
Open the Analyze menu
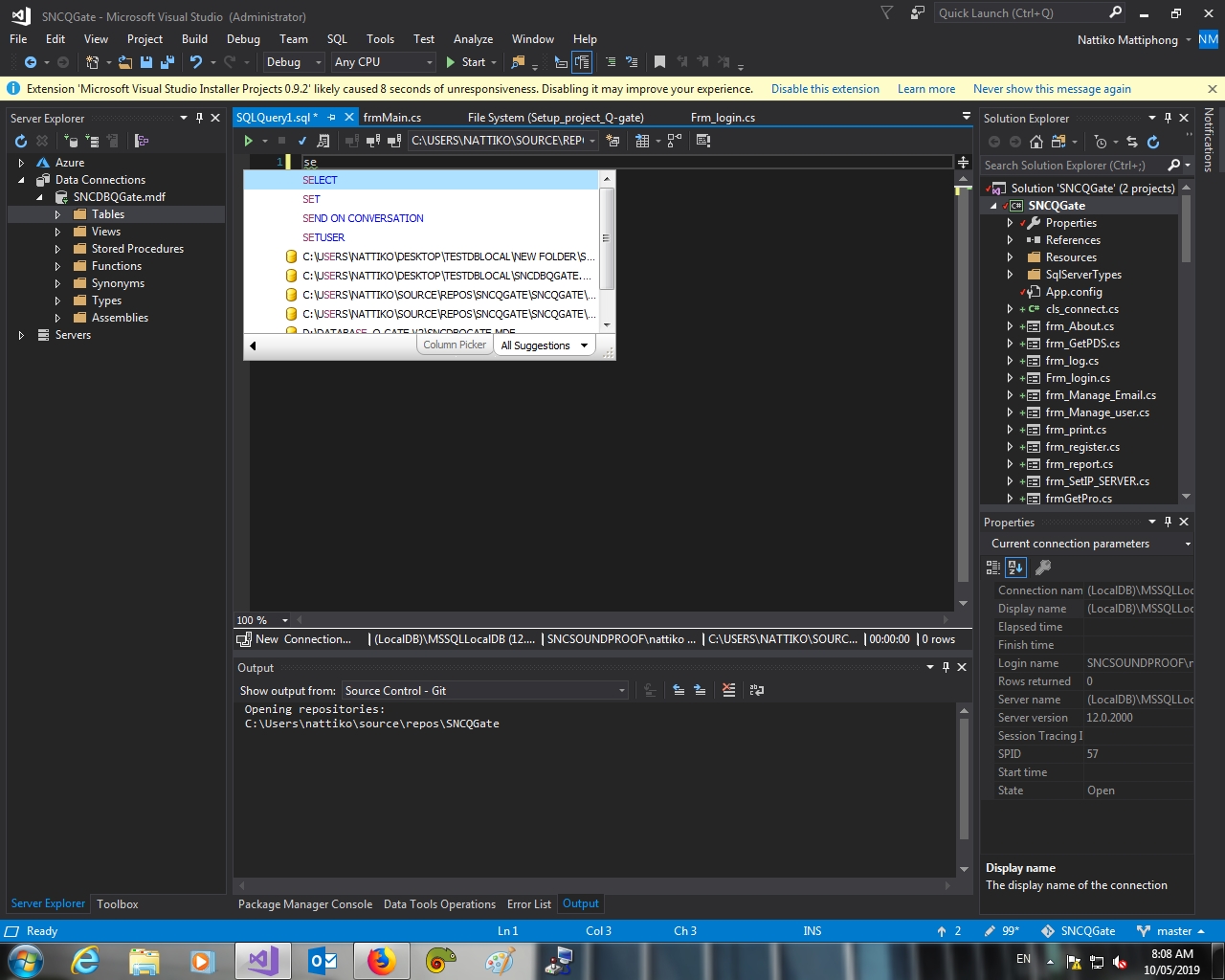point(473,39)
